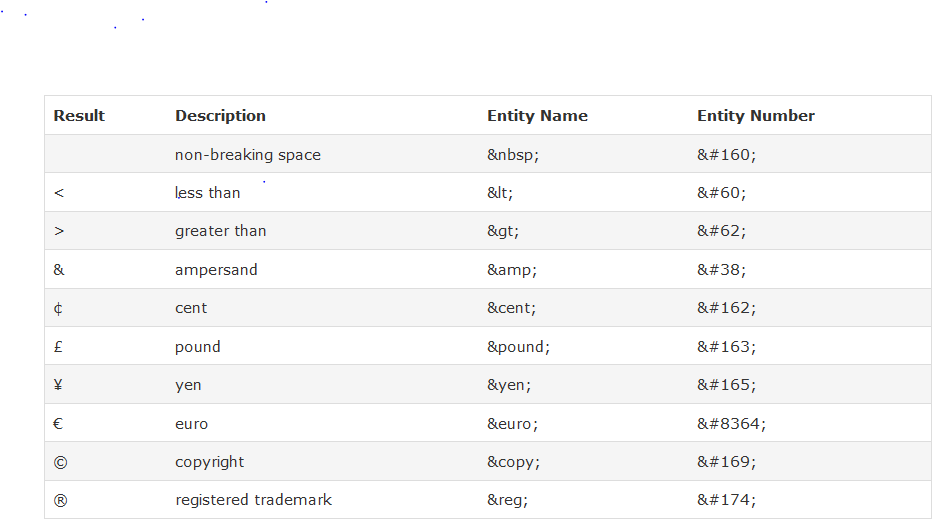Click the Result column header
933x522 pixels.
(79, 116)
